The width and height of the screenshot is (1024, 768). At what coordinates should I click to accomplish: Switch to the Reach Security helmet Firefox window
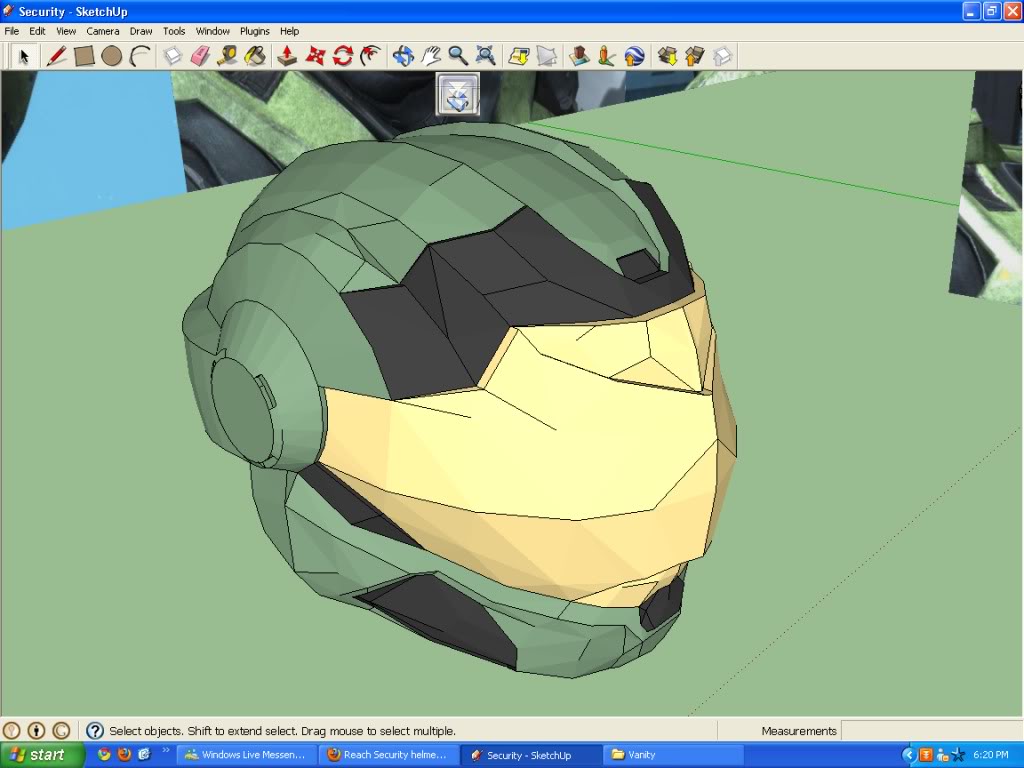tap(389, 755)
